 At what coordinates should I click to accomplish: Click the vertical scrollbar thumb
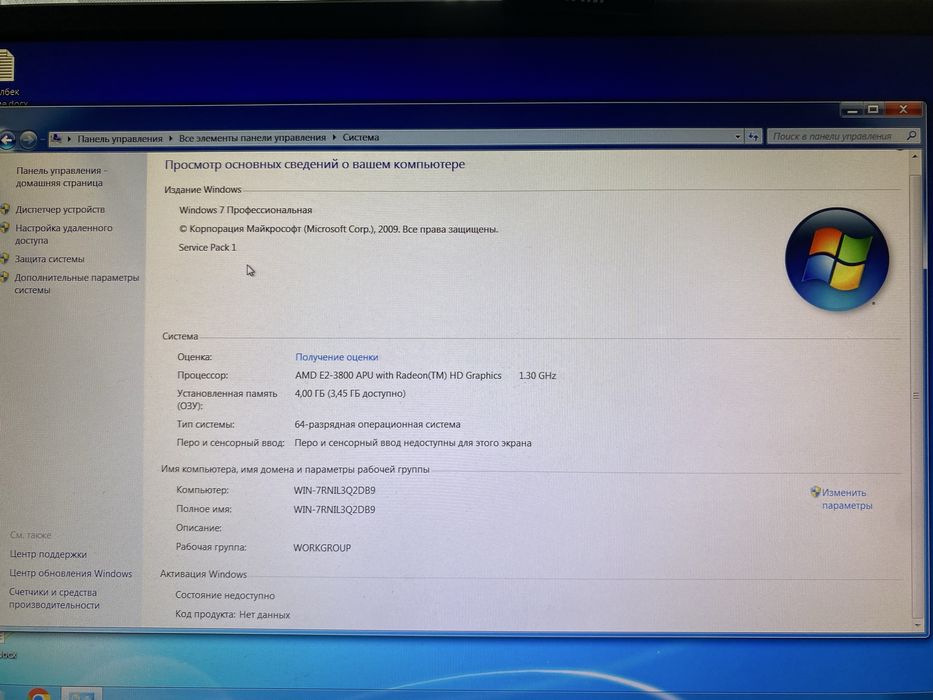tap(916, 396)
